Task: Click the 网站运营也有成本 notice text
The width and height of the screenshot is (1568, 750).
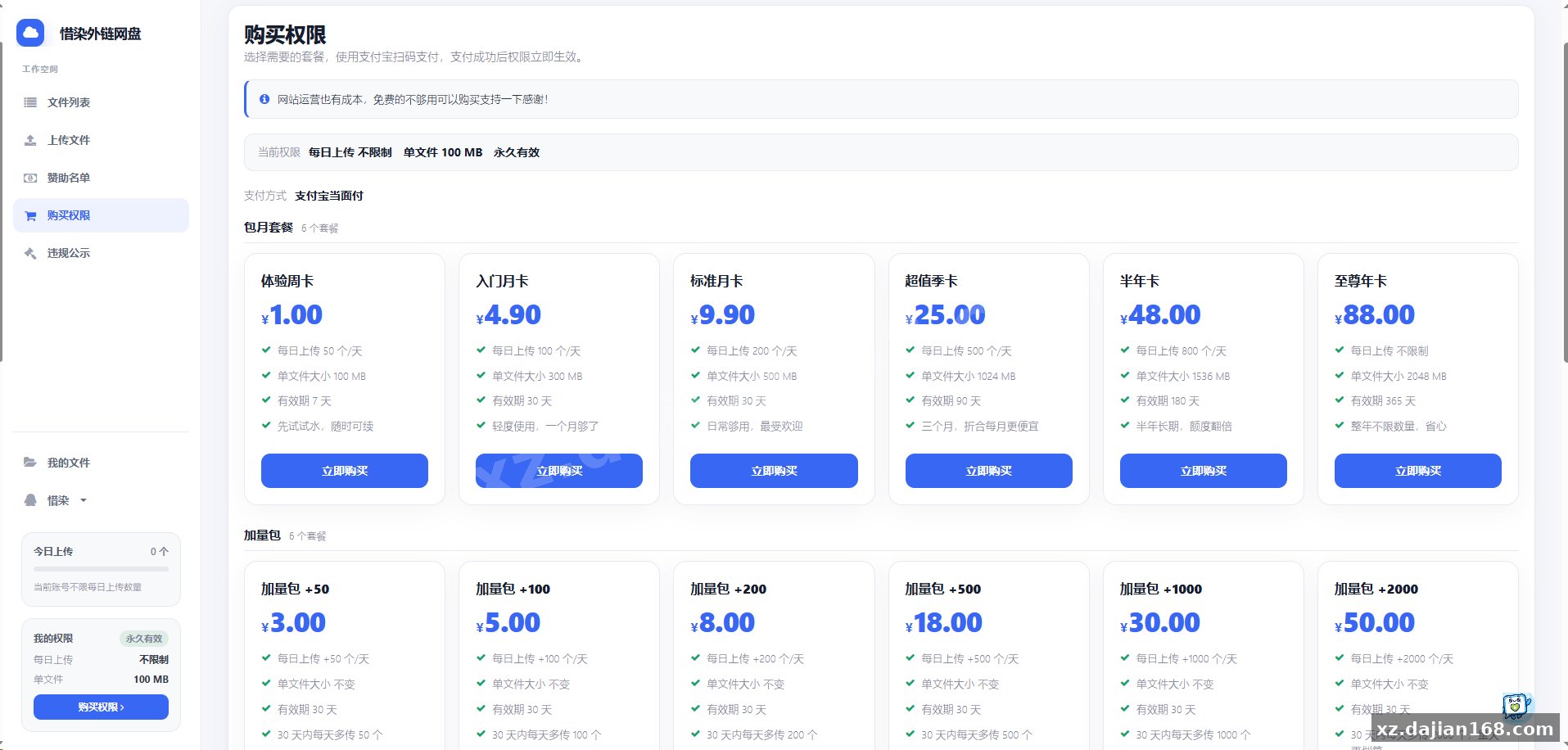Action: (x=413, y=99)
